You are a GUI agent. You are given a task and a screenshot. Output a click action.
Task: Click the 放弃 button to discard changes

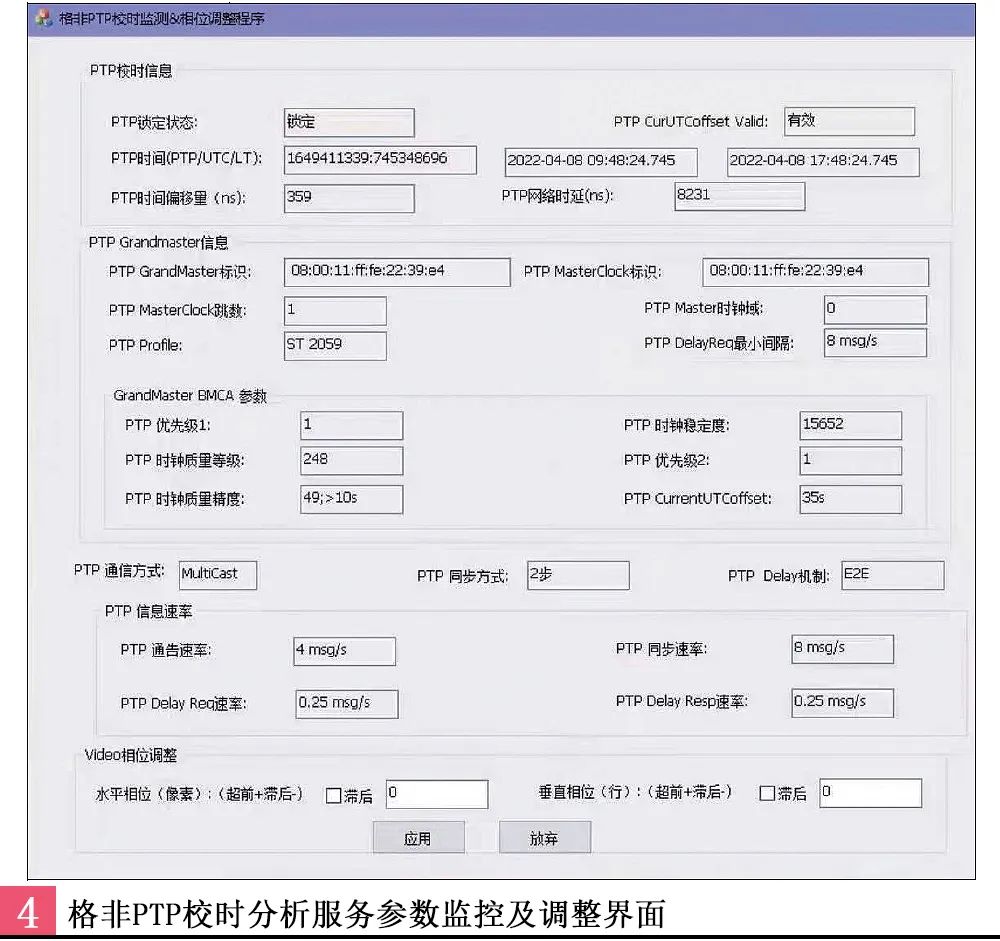tap(545, 836)
